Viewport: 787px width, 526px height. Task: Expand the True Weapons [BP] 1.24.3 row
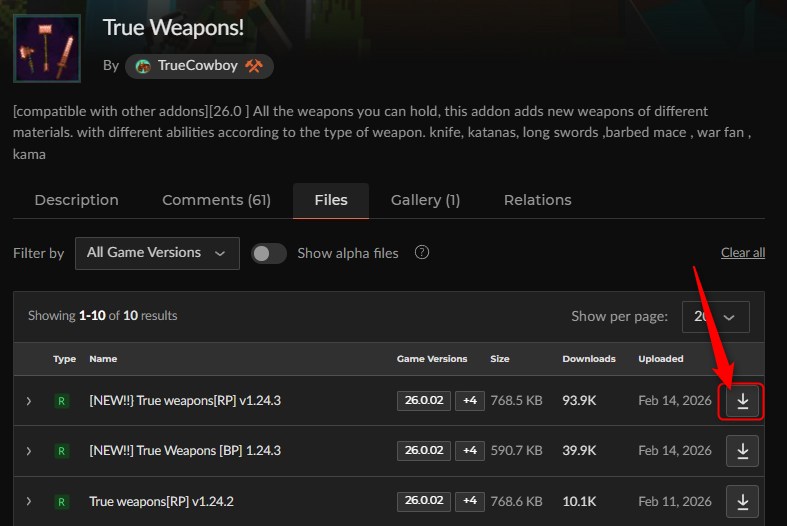(x=29, y=451)
